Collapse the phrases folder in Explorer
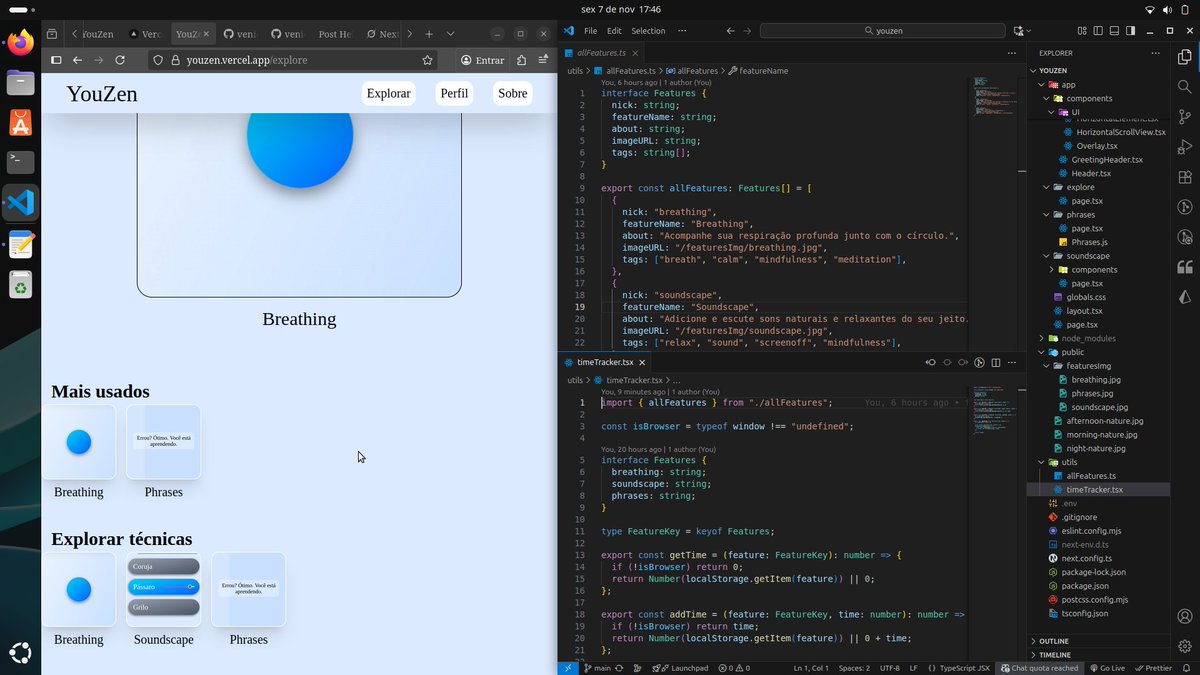1200x675 pixels. point(1099,214)
